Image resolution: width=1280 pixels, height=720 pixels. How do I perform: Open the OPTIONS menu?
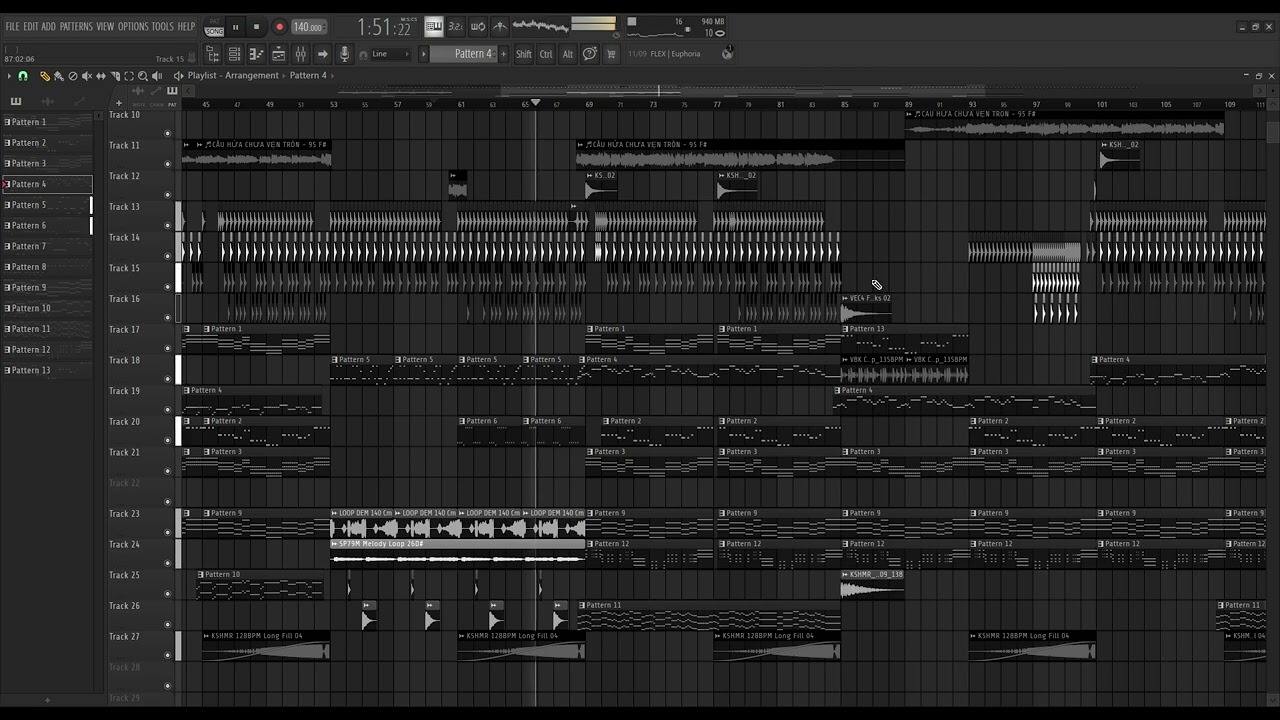(133, 27)
